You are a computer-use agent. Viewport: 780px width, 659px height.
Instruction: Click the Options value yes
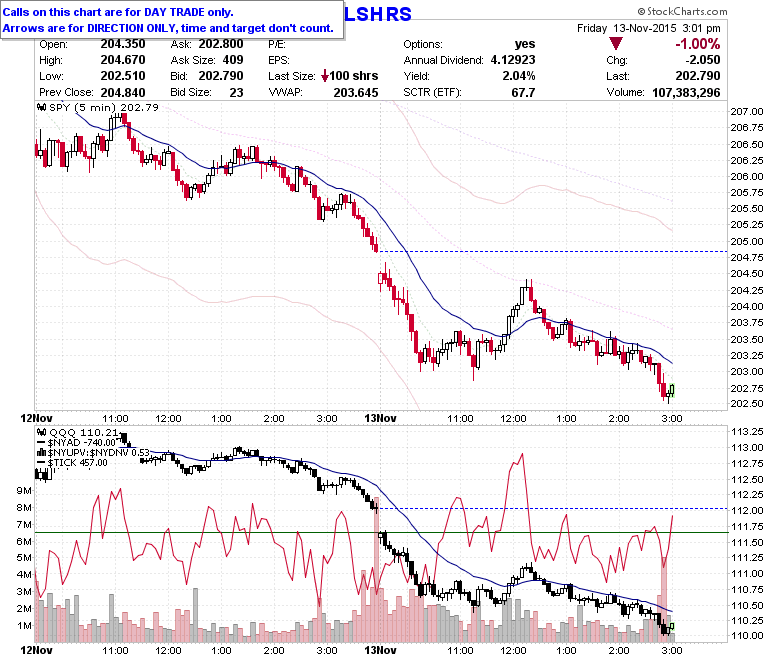point(525,44)
